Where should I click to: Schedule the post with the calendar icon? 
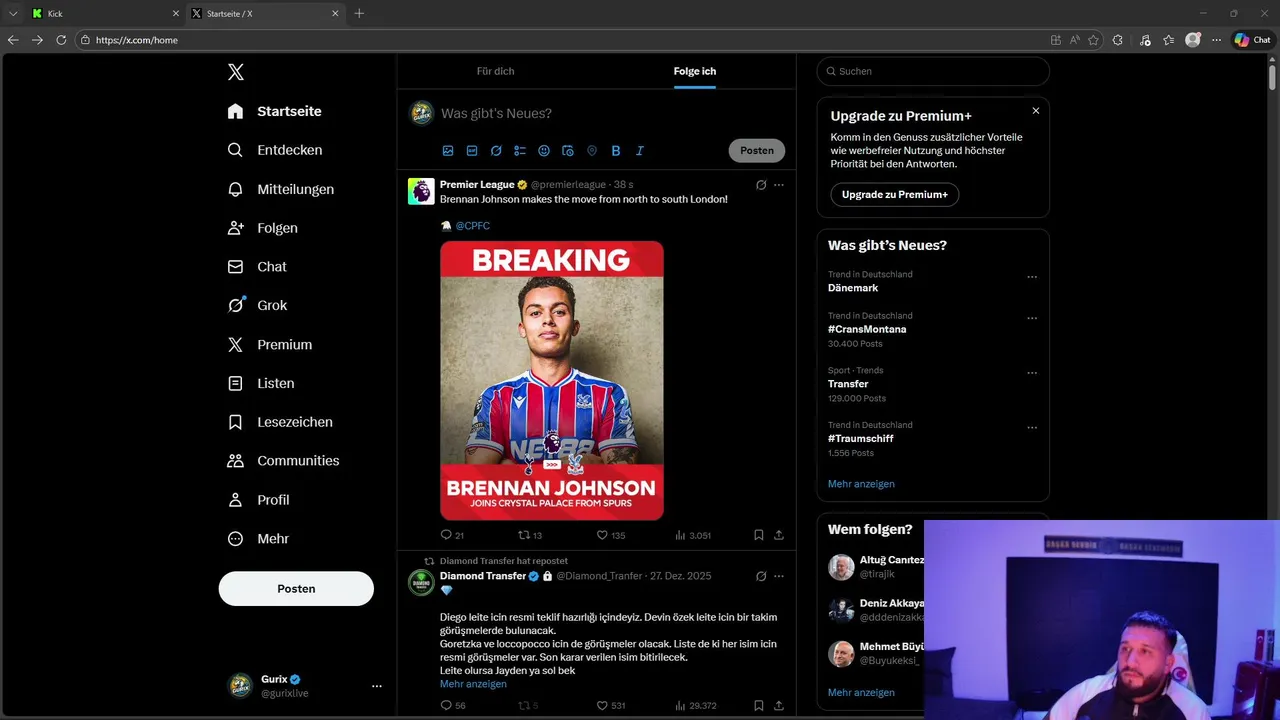tap(568, 151)
